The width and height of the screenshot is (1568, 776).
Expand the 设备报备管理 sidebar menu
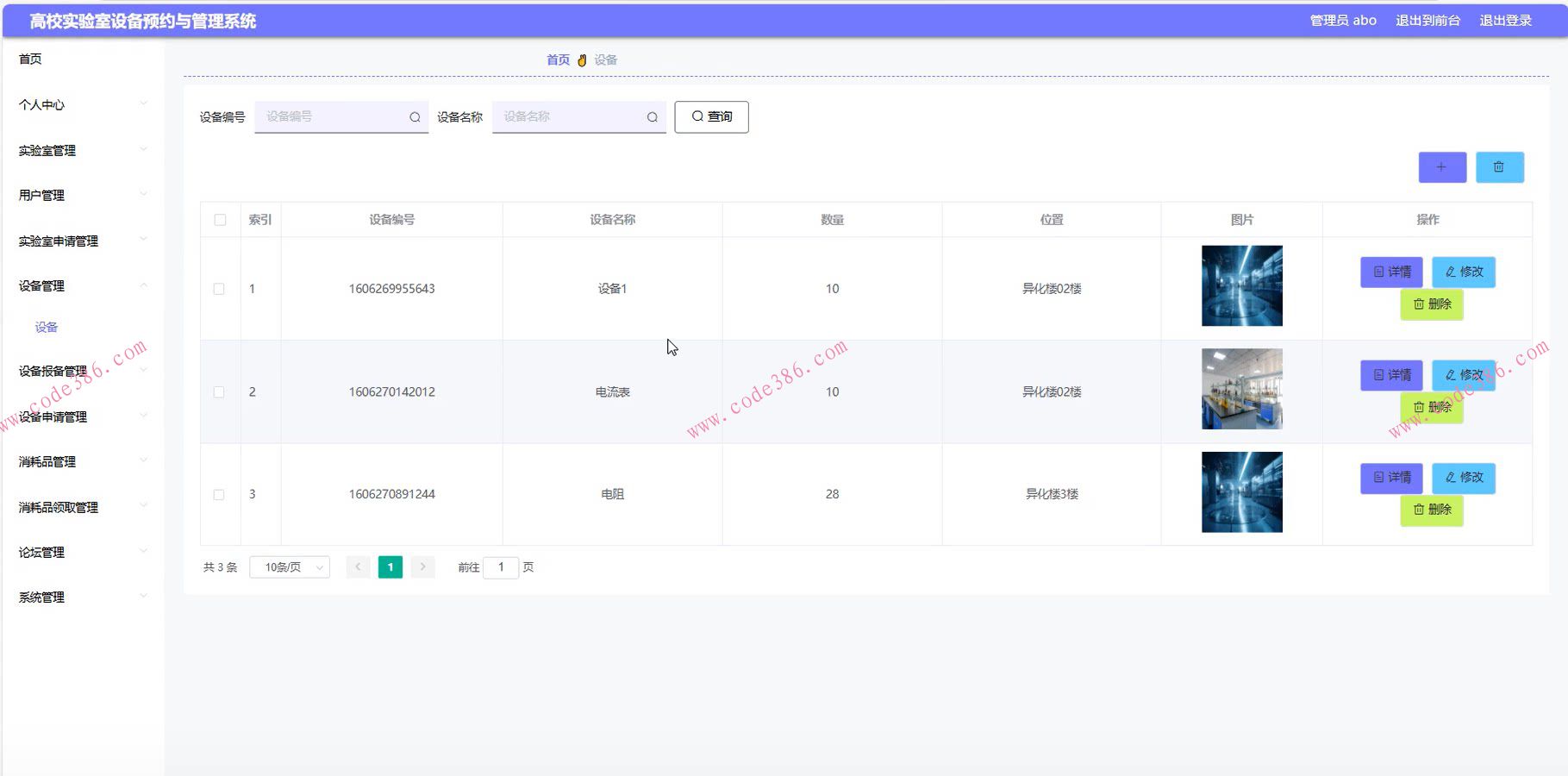click(x=83, y=371)
